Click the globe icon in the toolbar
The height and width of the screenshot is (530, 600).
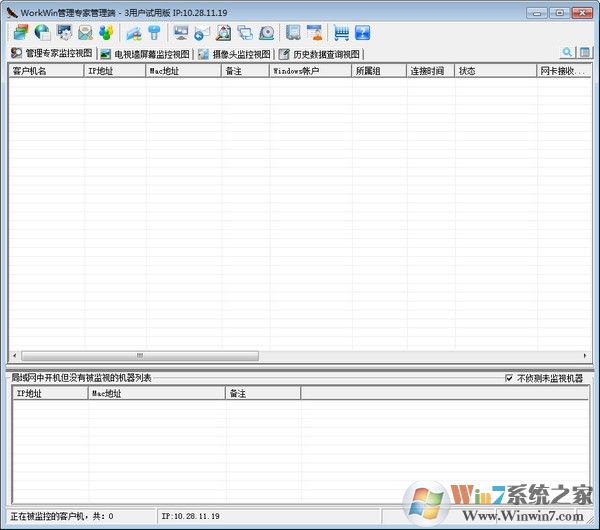pos(42,33)
